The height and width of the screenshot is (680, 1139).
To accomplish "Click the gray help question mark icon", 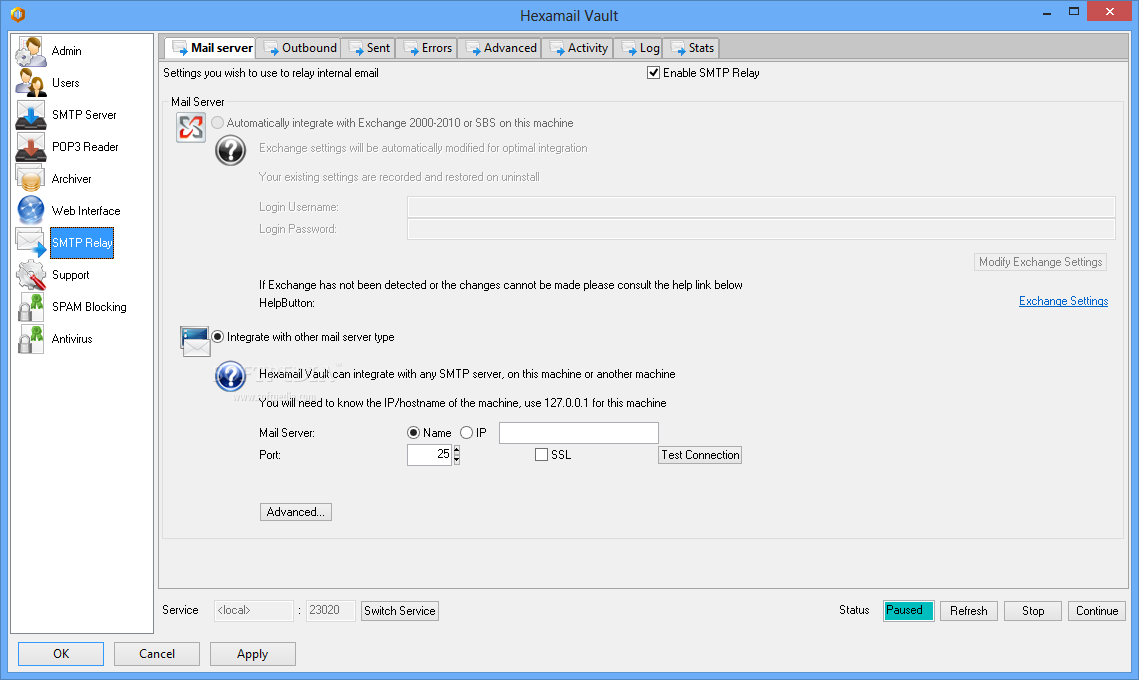I will pos(231,151).
